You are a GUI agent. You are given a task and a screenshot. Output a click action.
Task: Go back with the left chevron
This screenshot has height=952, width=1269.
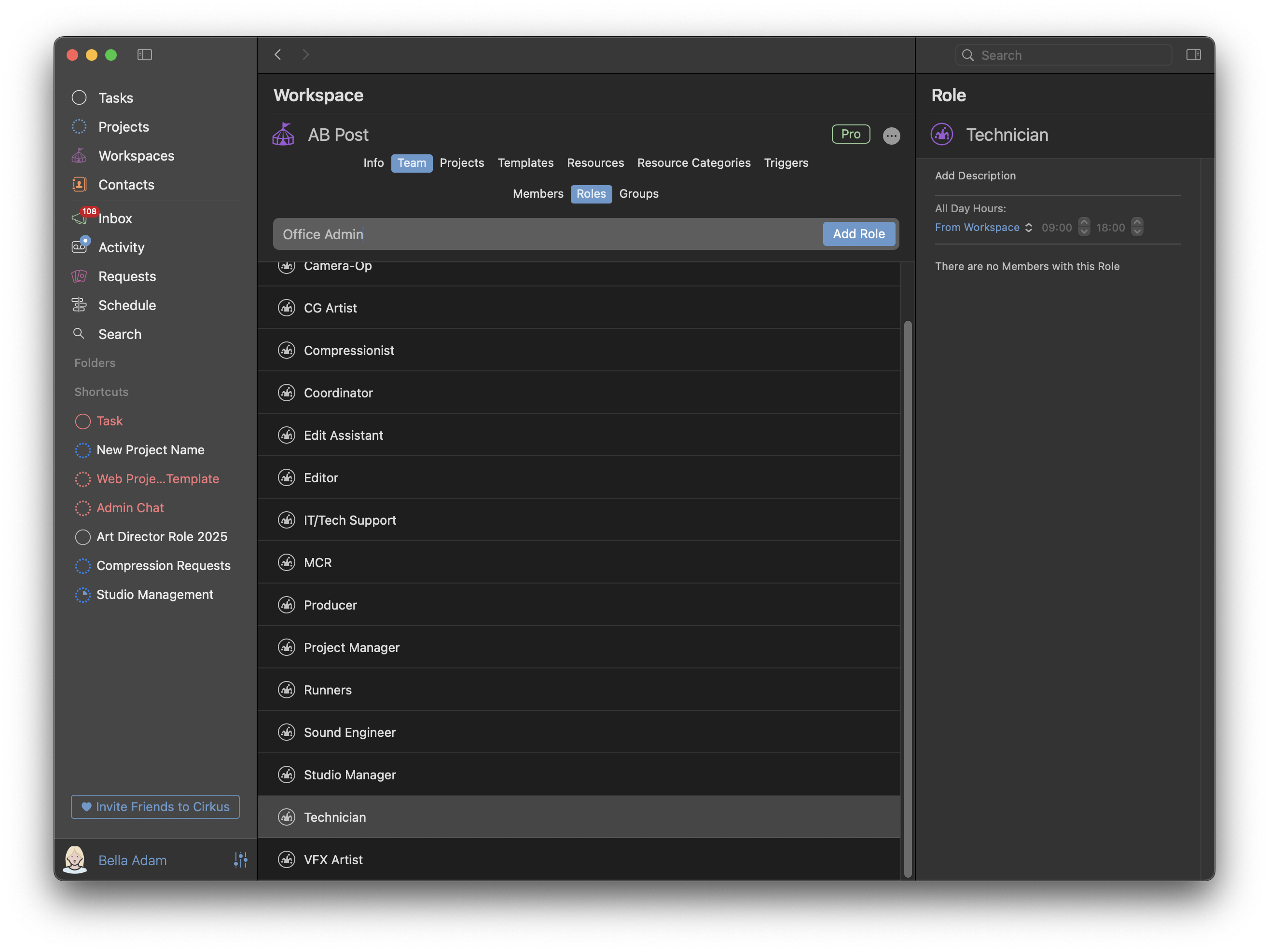[278, 54]
